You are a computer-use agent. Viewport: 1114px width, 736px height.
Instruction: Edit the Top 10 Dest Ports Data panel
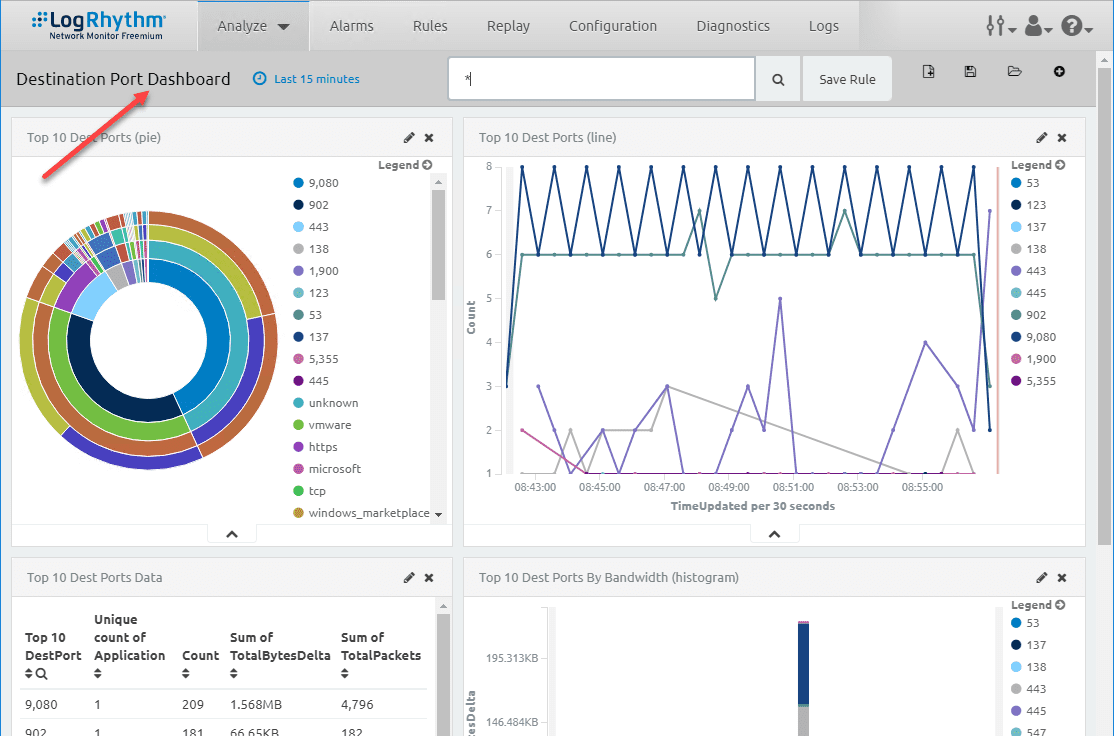click(409, 578)
